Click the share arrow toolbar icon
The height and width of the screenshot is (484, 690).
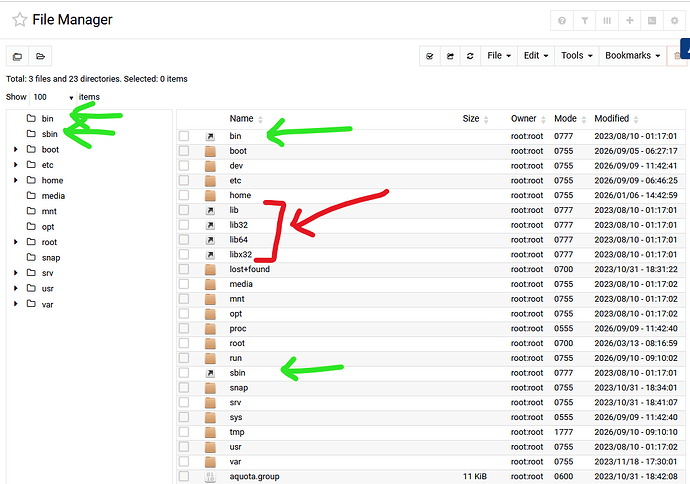point(450,56)
